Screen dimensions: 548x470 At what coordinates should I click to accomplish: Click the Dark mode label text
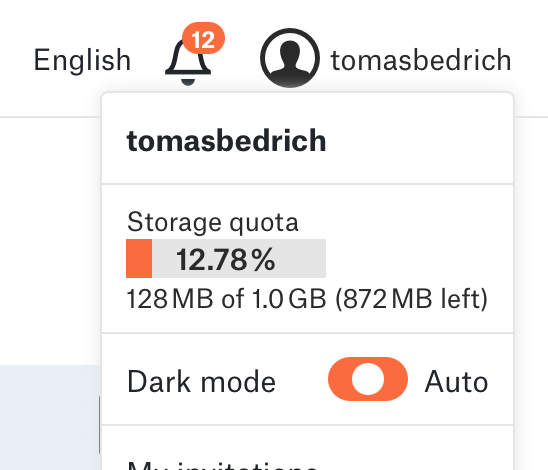click(202, 382)
